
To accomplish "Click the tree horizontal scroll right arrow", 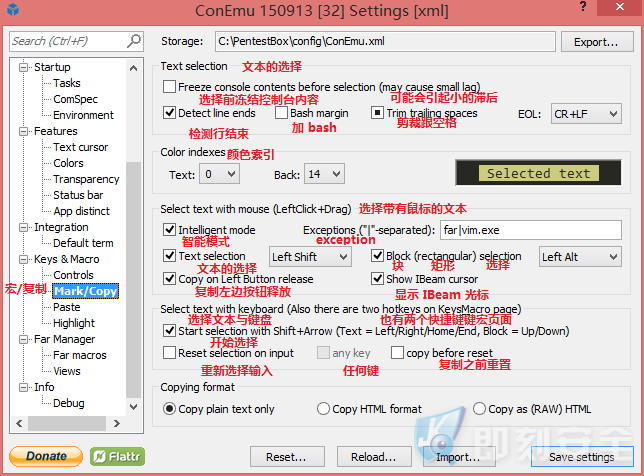I will [117, 423].
